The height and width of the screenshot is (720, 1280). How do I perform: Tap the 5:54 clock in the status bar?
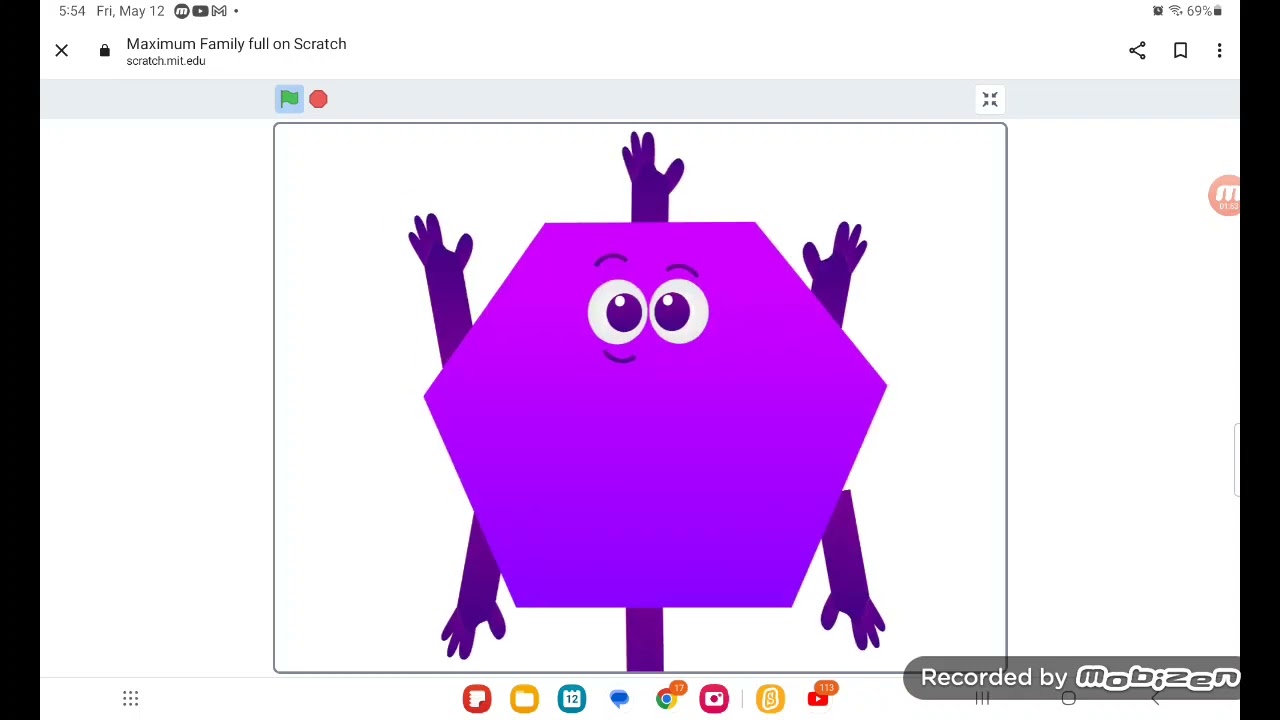click(72, 11)
